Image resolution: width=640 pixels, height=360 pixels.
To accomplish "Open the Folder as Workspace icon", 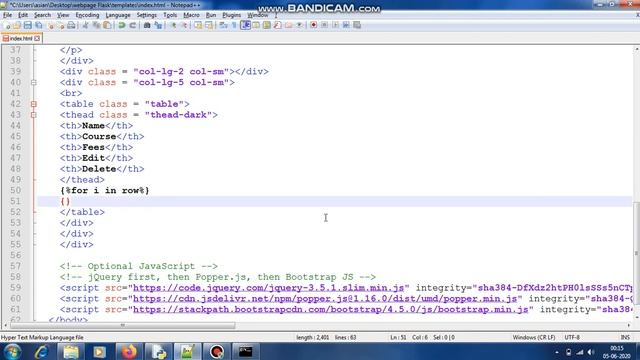I will [289, 25].
